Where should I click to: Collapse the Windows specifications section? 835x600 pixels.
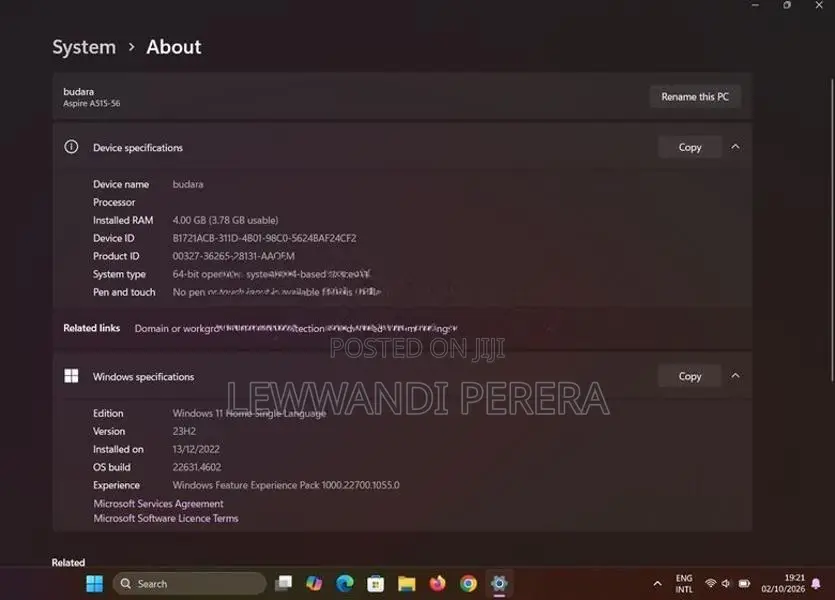click(x=735, y=376)
